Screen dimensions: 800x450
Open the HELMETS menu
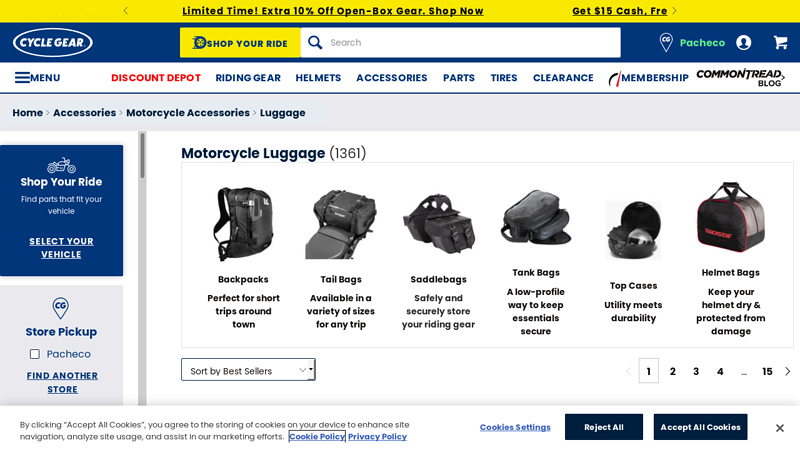(x=318, y=78)
